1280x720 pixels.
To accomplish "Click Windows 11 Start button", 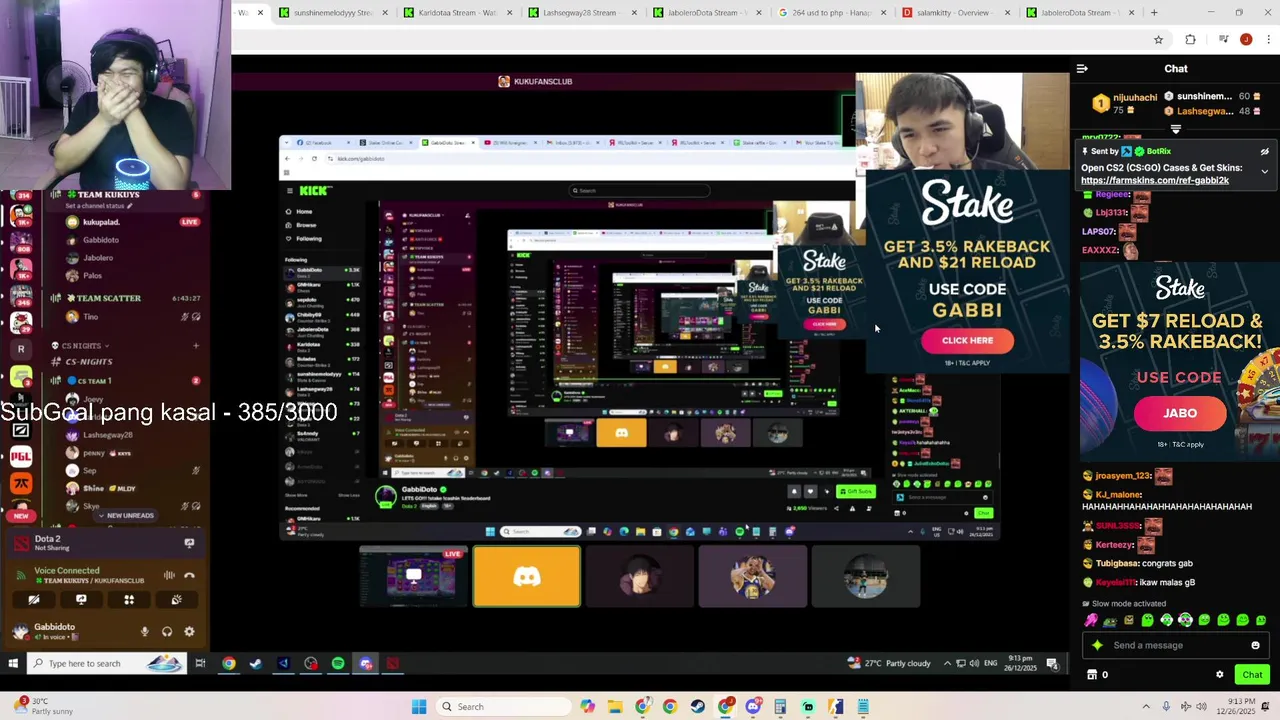I will (x=419, y=707).
